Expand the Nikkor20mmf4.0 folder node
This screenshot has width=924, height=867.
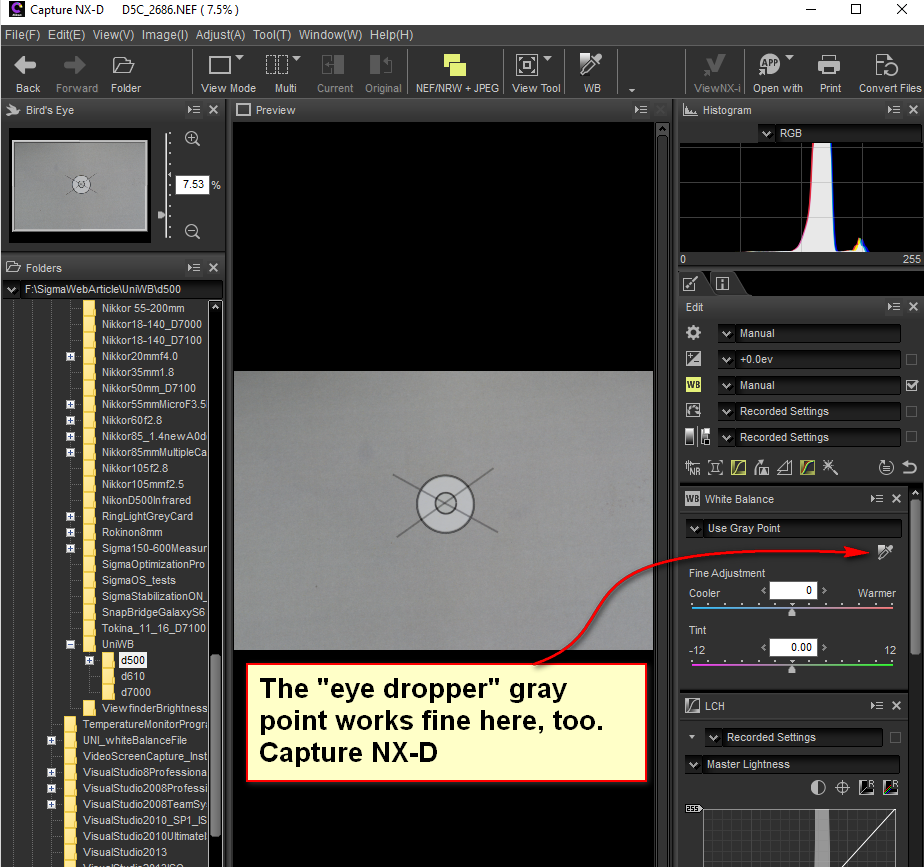point(70,357)
